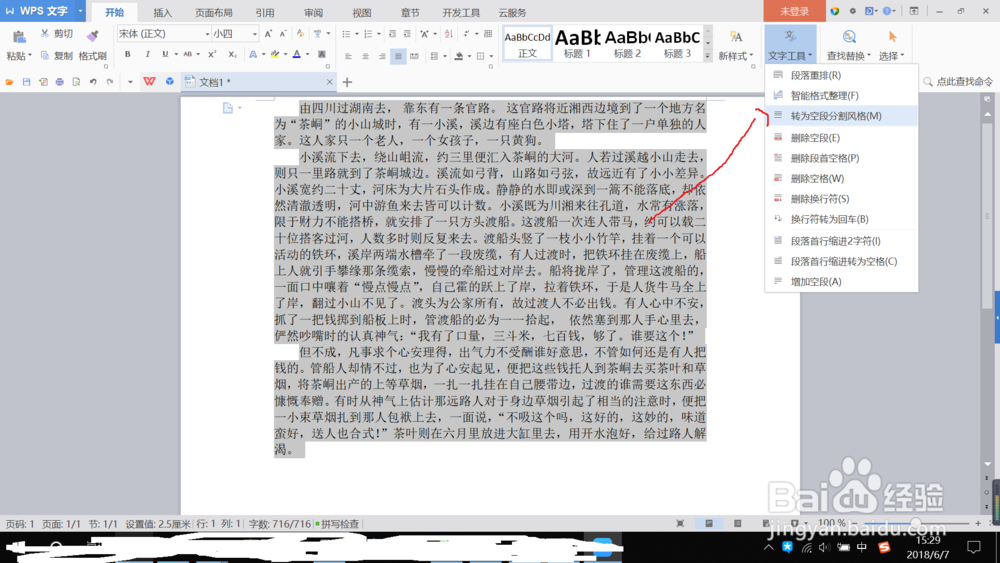Image resolution: width=1000 pixels, height=563 pixels.
Task: Open the font size box 小四
Action: pyautogui.click(x=235, y=34)
